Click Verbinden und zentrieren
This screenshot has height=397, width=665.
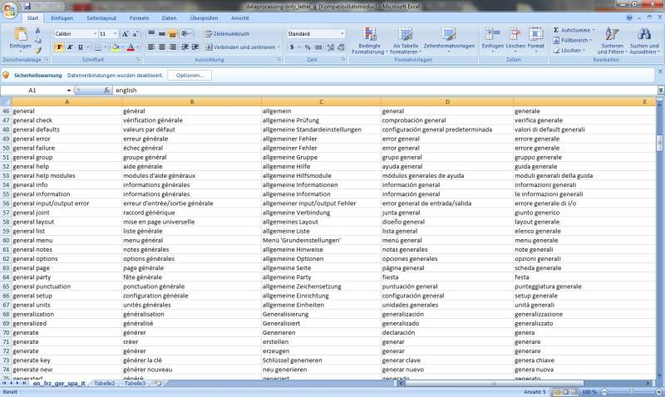pos(241,47)
